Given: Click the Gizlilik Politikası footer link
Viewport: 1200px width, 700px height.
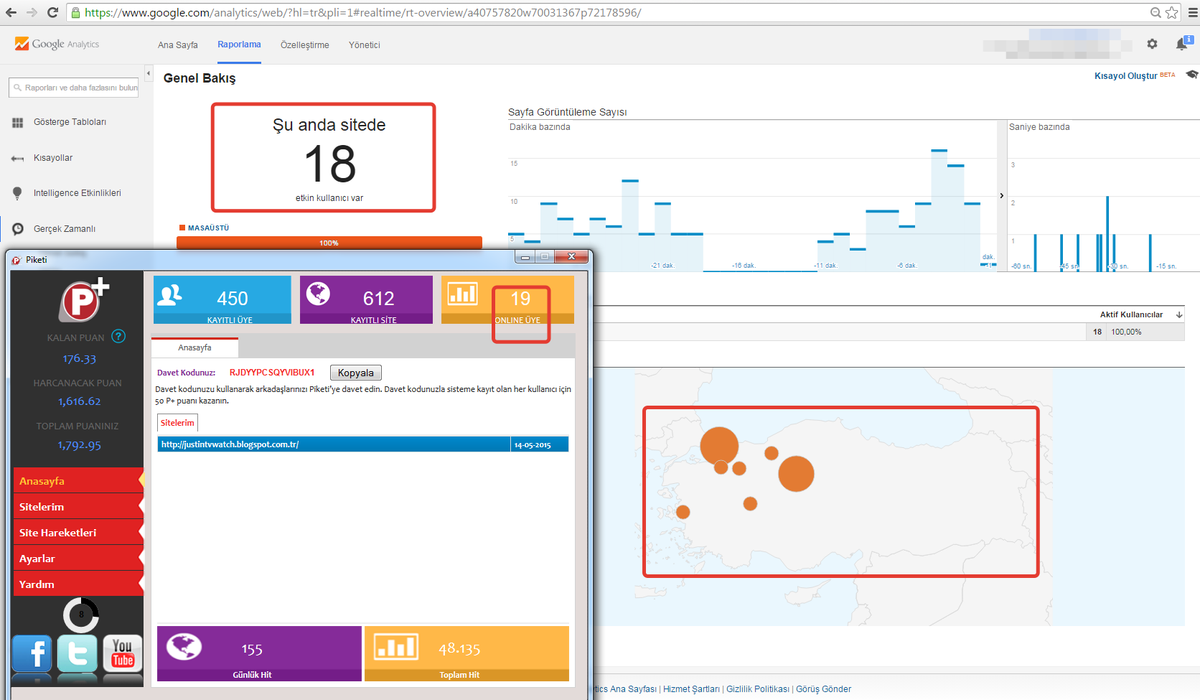Looking at the screenshot, I should pos(758,689).
